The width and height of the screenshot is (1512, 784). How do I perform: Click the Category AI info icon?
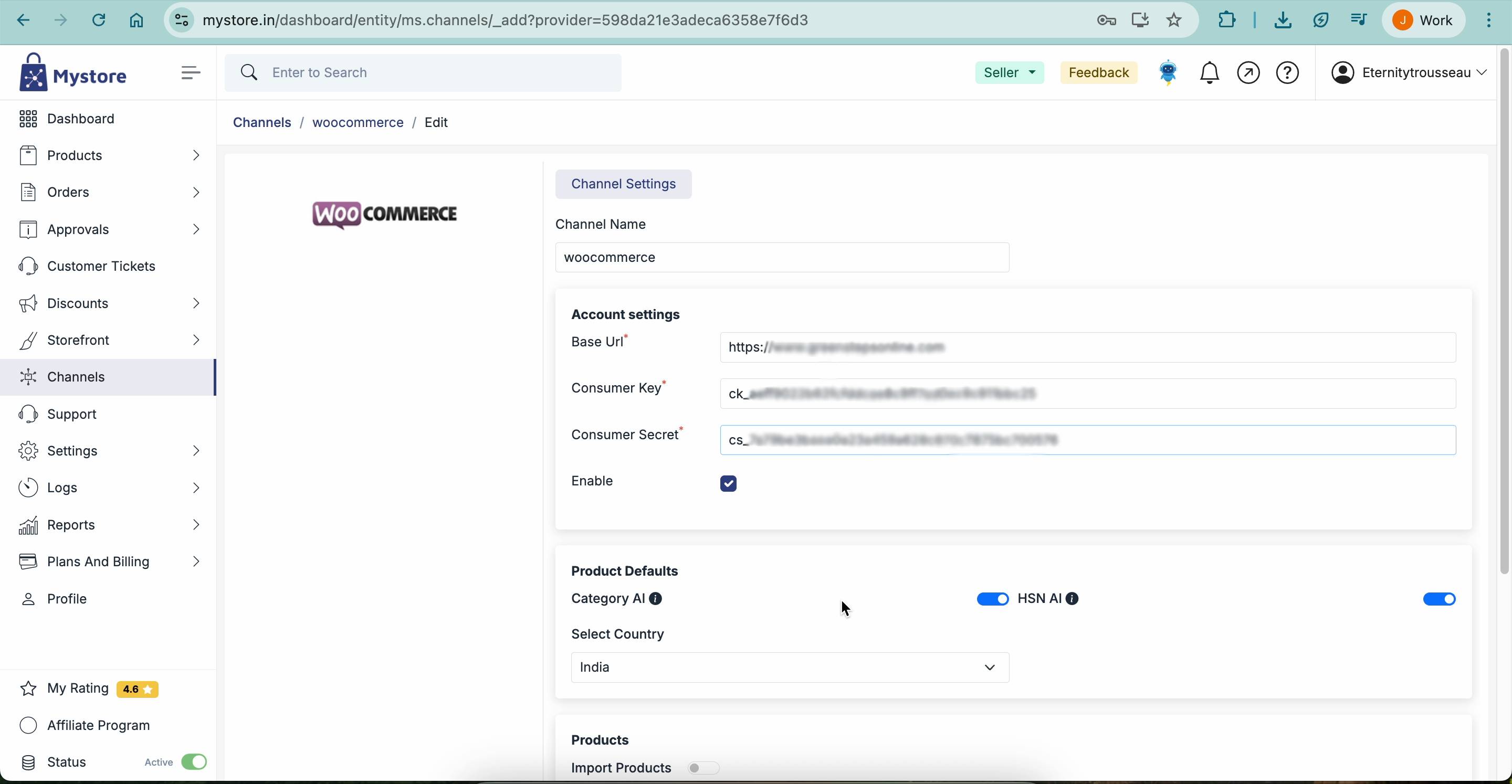(656, 599)
